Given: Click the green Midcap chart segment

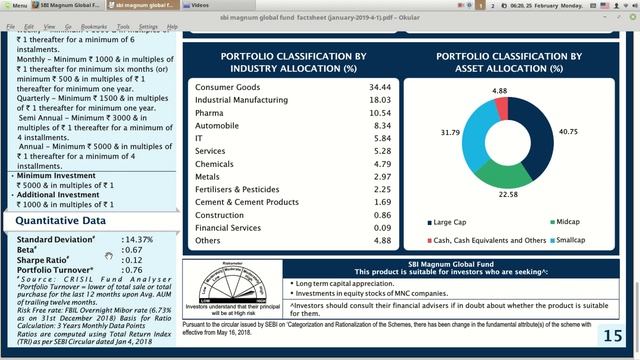Looking at the screenshot, I should coord(504,175).
